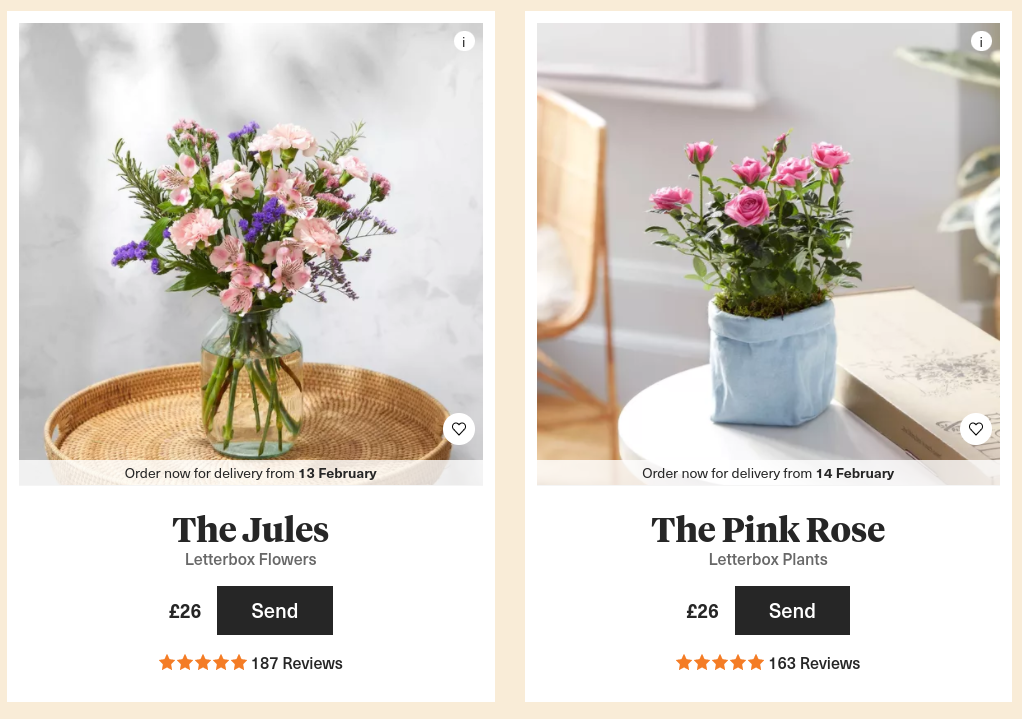
Task: Open The Jules product title
Action: (250, 529)
